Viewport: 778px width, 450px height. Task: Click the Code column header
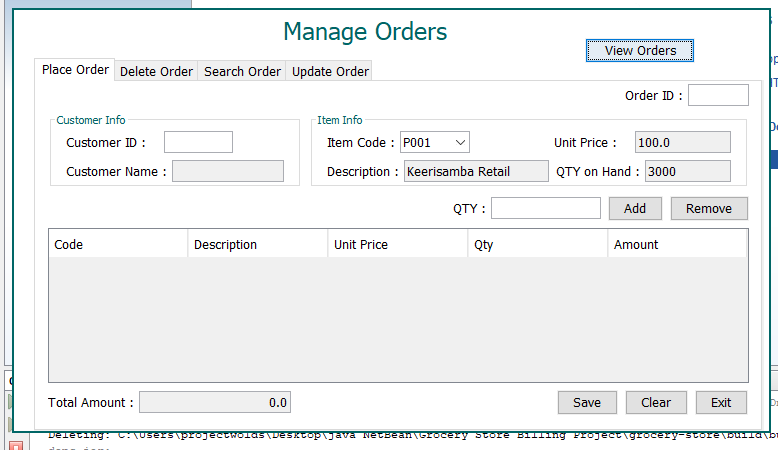tap(117, 244)
